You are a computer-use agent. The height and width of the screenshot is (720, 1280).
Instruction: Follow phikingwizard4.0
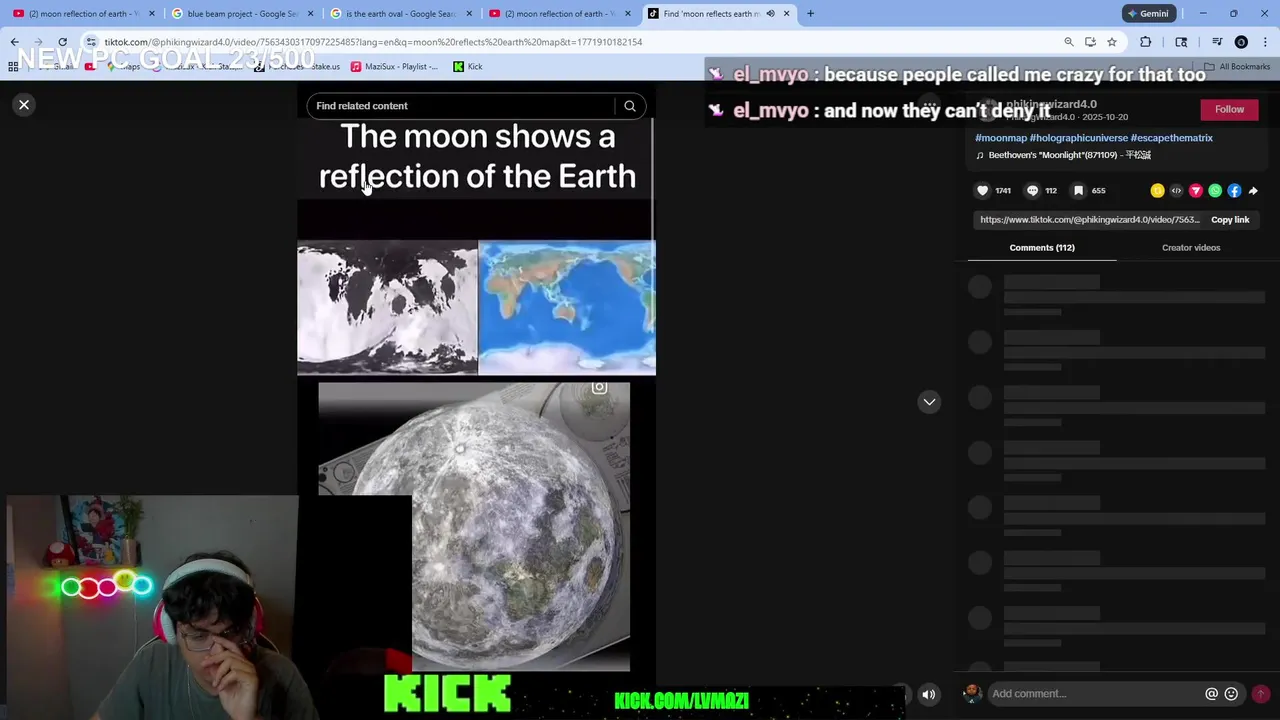pos(1229,109)
